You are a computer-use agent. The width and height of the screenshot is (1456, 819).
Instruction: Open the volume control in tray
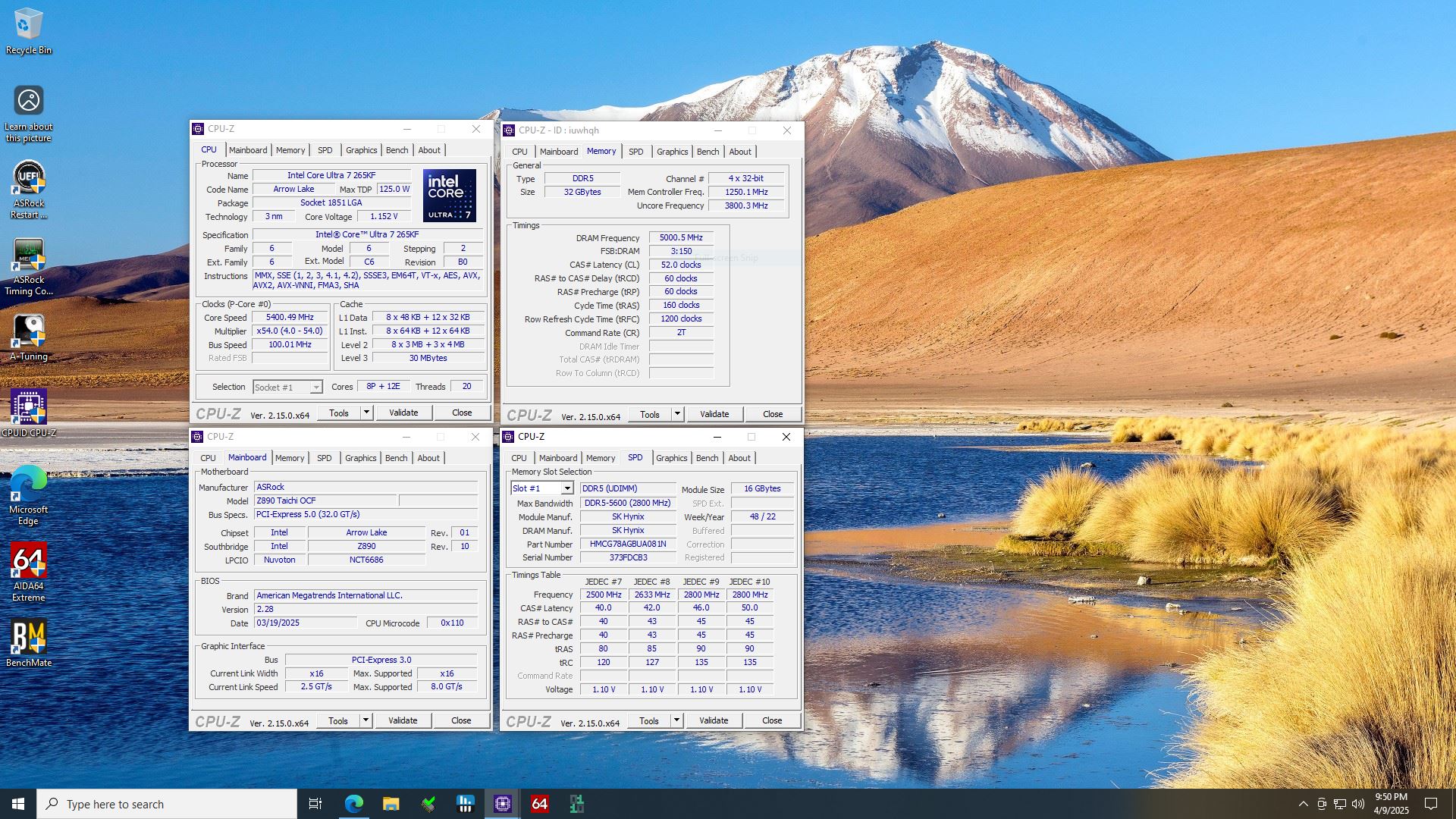click(x=1357, y=804)
